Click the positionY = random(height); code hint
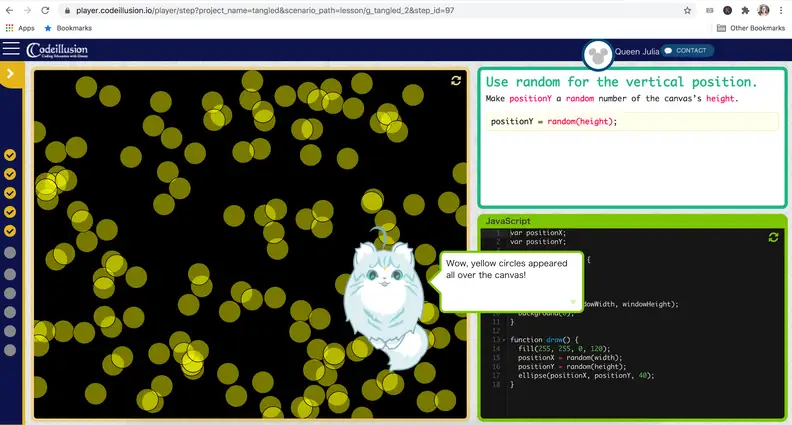Viewport: 792px width, 425px height. pos(632,121)
